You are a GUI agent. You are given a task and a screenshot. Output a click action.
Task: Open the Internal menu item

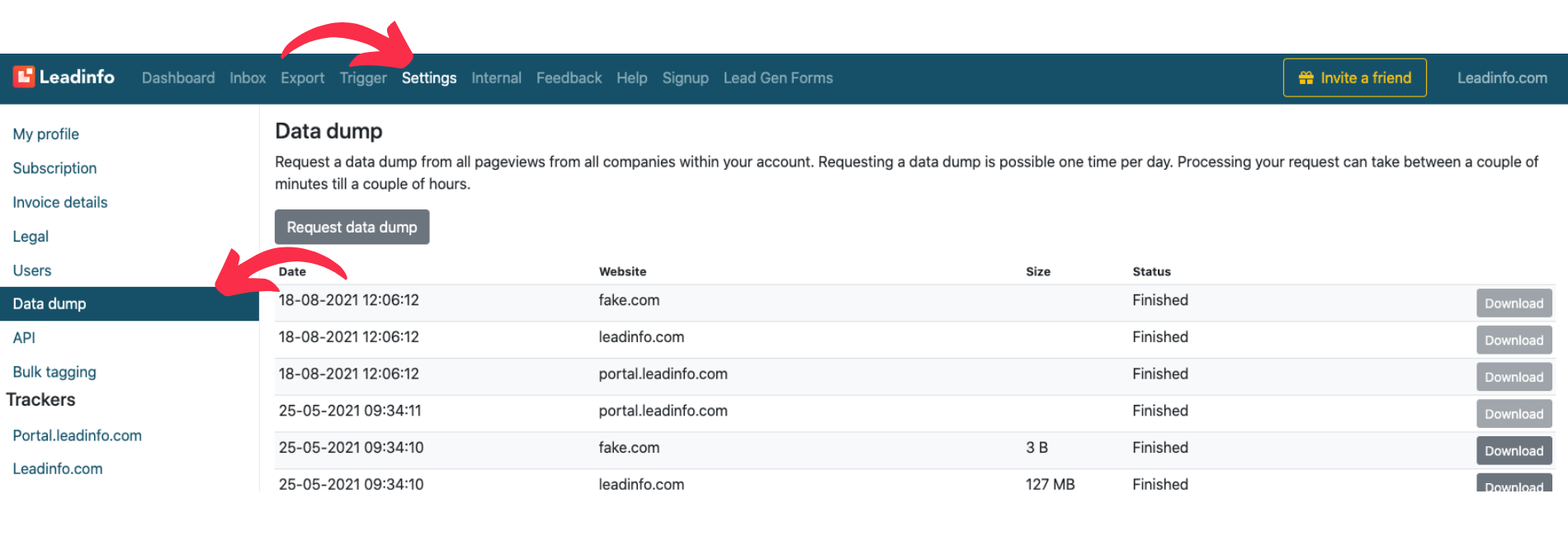[x=496, y=78]
